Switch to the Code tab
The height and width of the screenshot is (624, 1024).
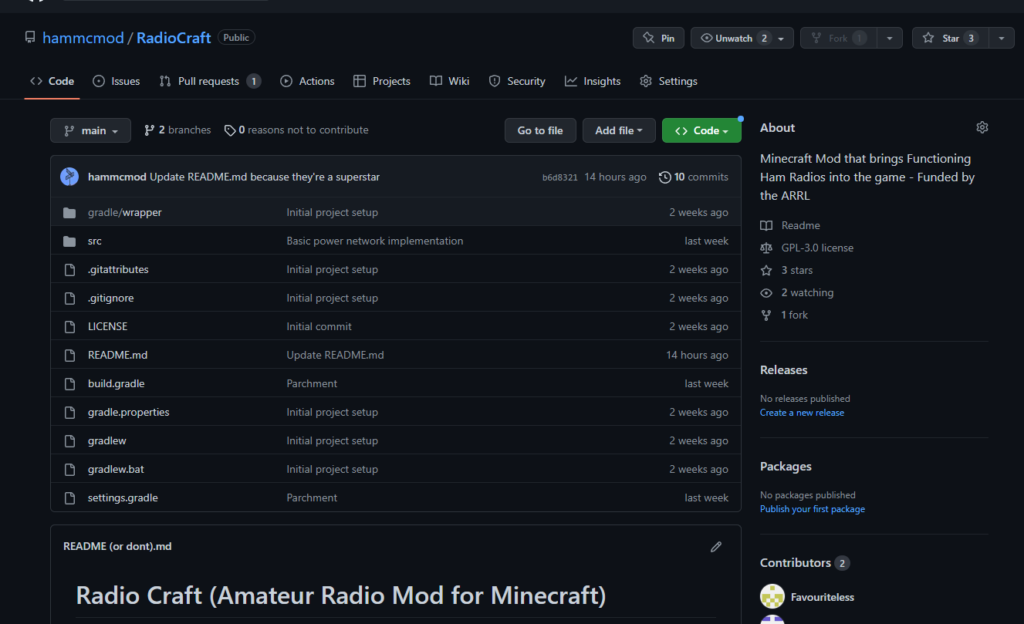pyautogui.click(x=52, y=81)
